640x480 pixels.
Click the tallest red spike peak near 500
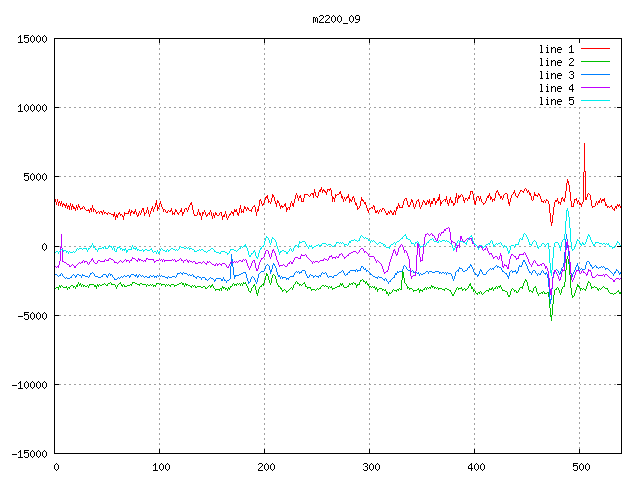point(584,145)
